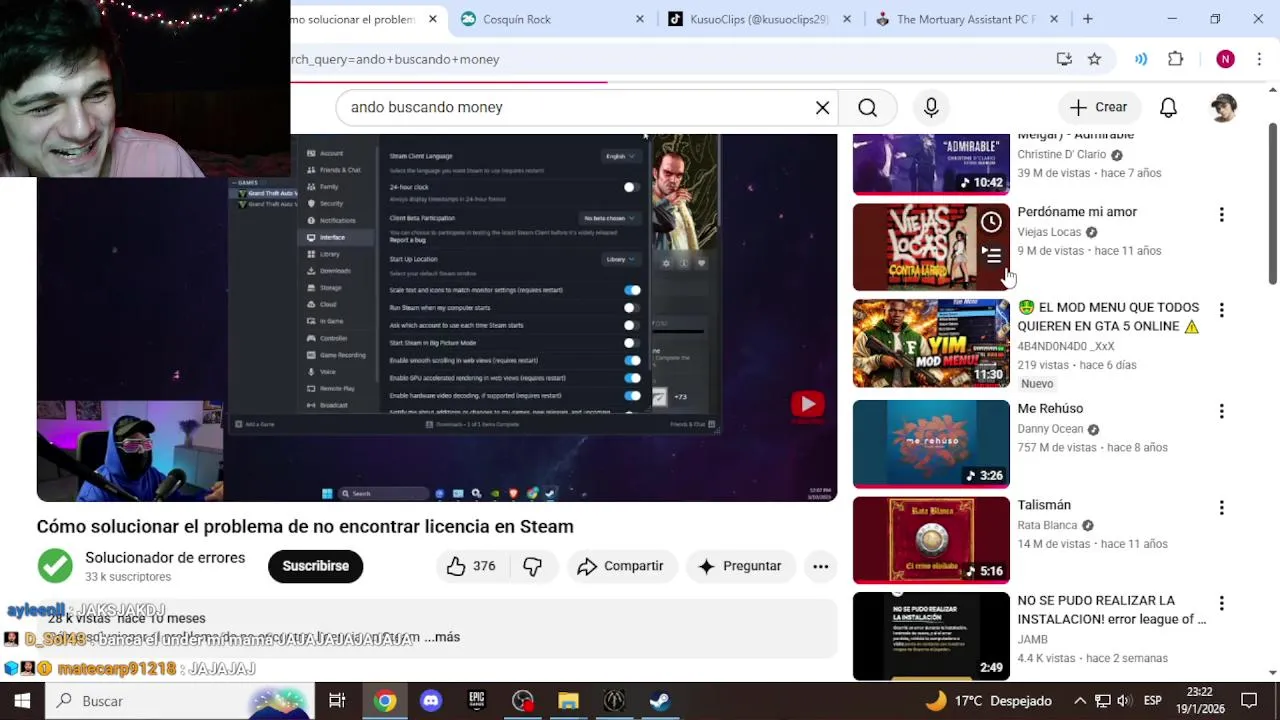The image size is (1280, 720).
Task: Open the Solucionador de errores channel avatar
Action: [x=55, y=566]
